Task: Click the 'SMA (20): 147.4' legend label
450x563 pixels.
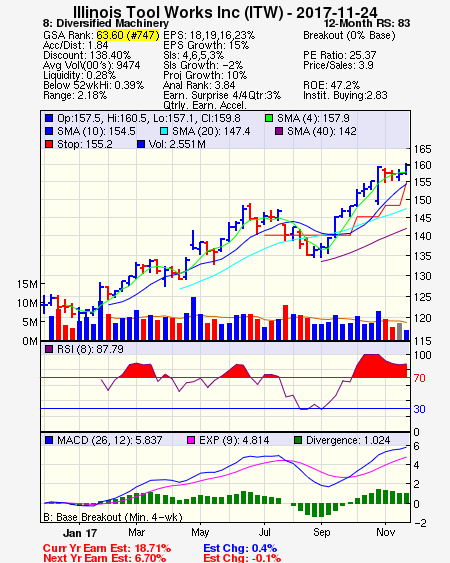Action: click(x=211, y=131)
